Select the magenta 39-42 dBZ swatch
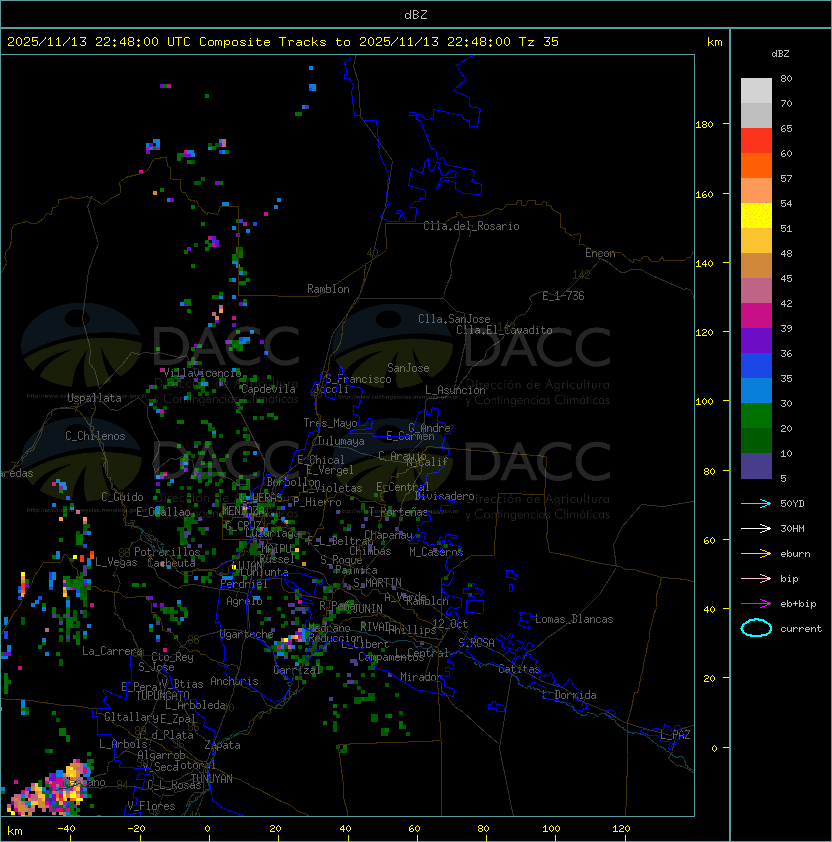Screen dimensions: 832x842 [756, 315]
